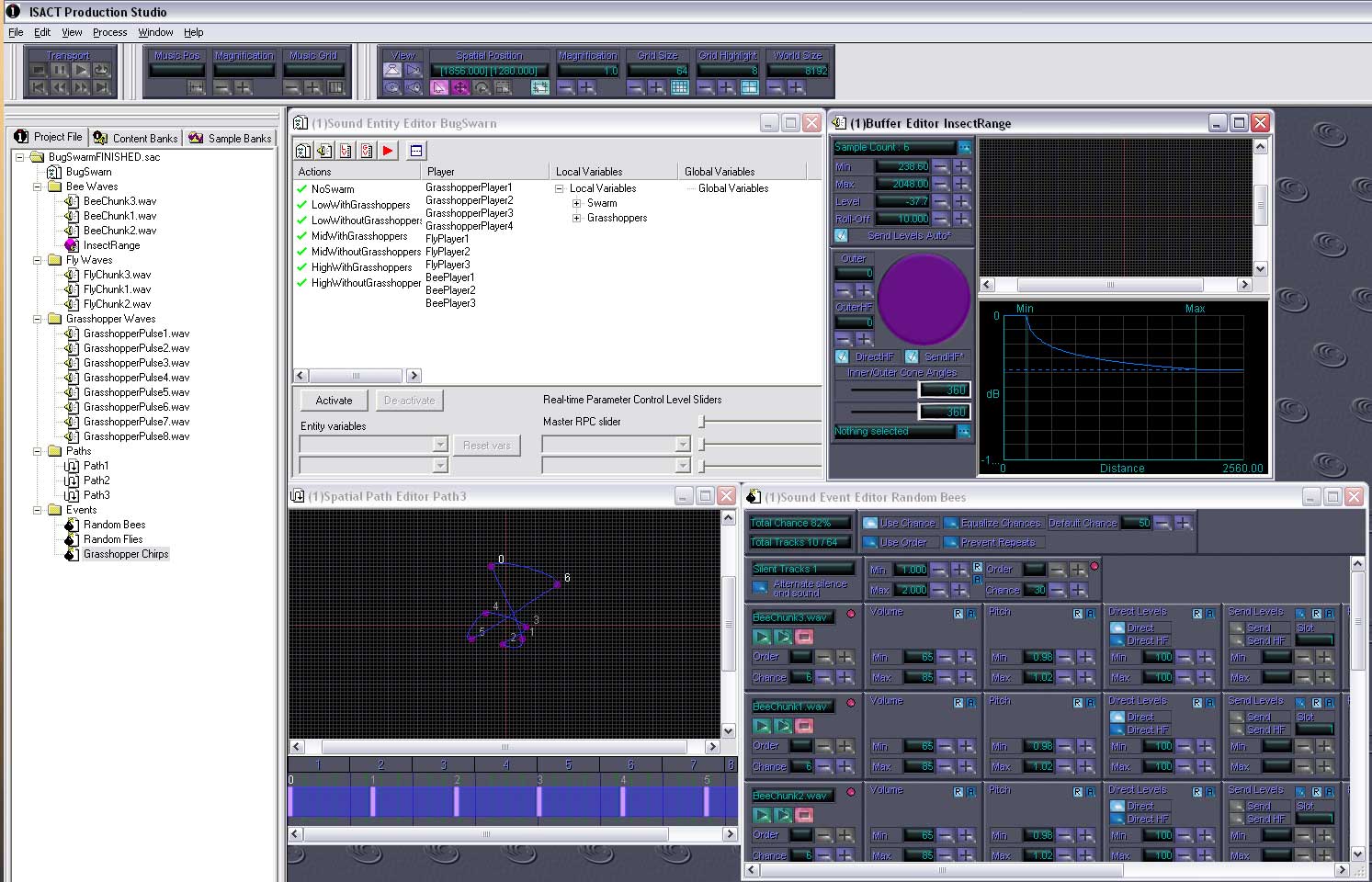Select the pink pointer tool in Spatial Position

click(439, 87)
